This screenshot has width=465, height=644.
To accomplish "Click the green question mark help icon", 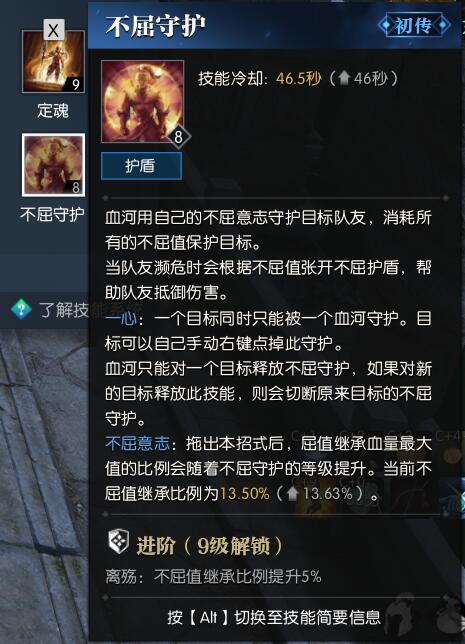I will [21, 309].
